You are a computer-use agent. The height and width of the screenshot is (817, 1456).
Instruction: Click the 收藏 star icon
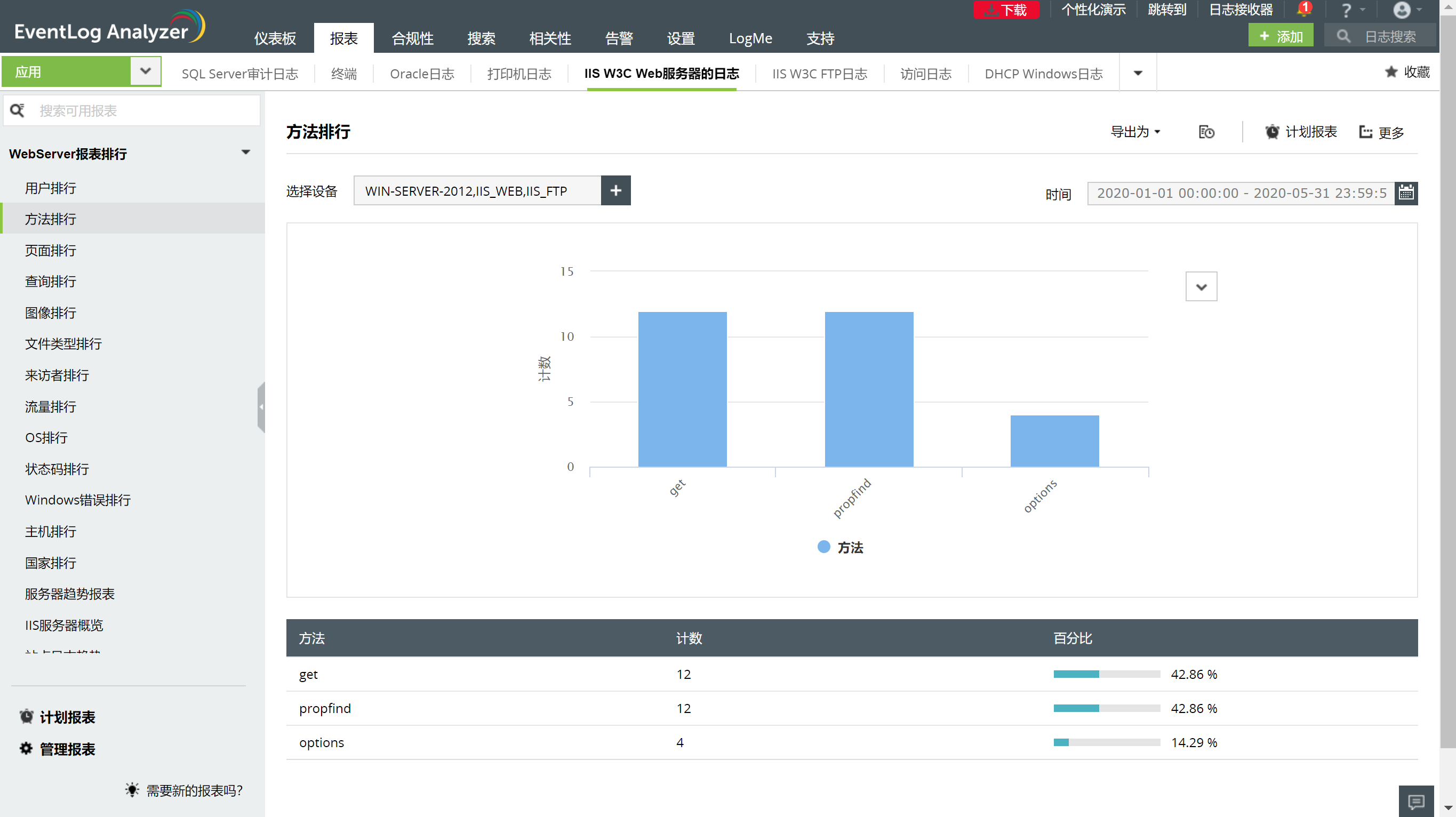click(1391, 72)
